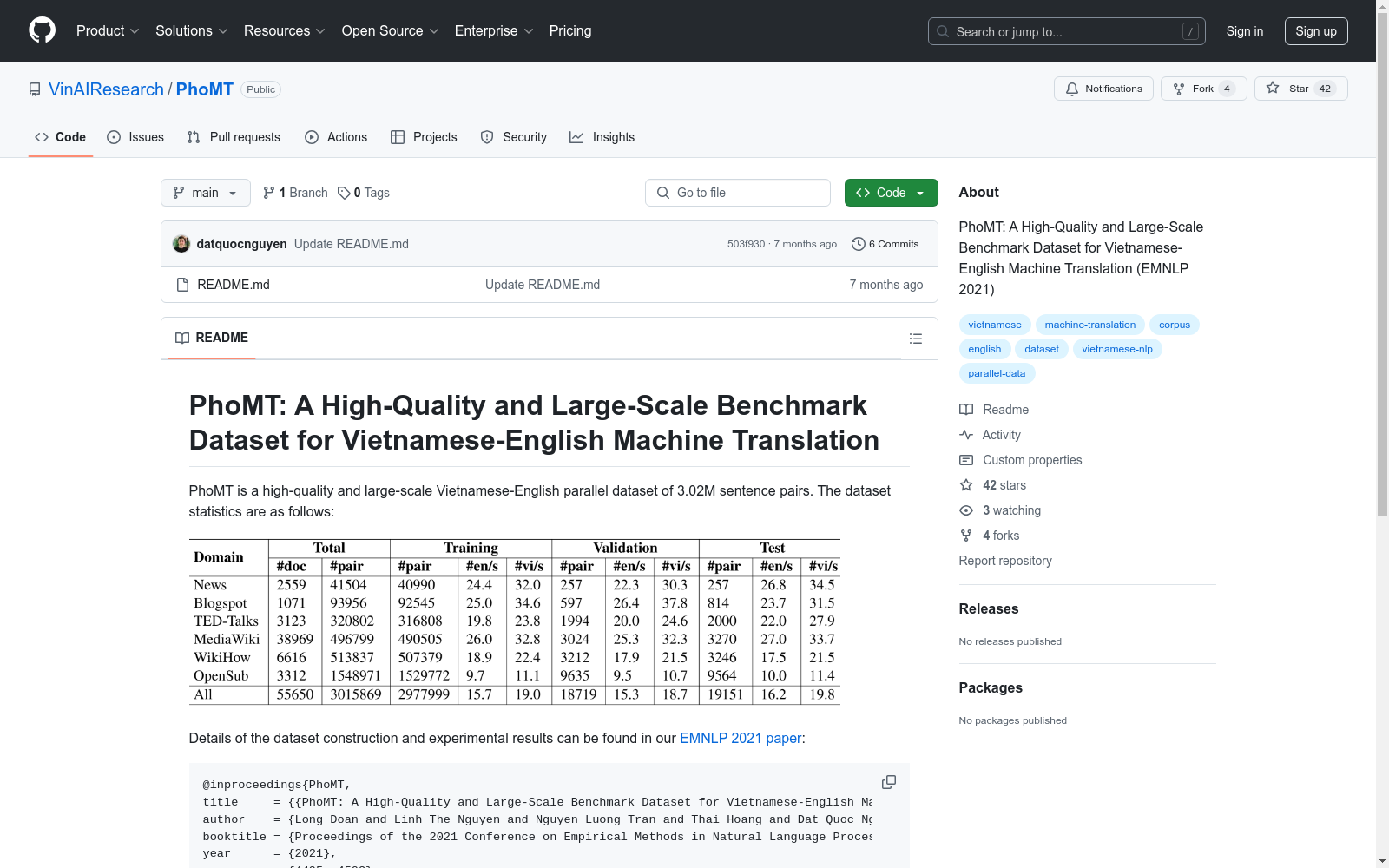The image size is (1389, 868).
Task: Click the bell icon in Notifications
Action: [x=1072, y=89]
